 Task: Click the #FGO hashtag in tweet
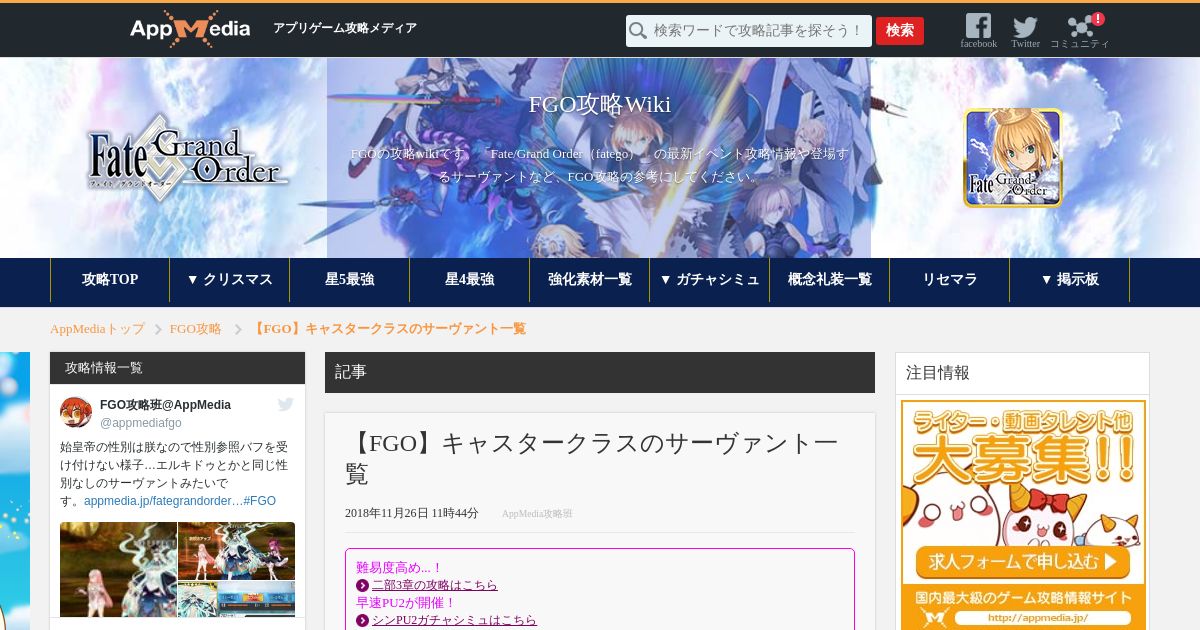tap(259, 501)
